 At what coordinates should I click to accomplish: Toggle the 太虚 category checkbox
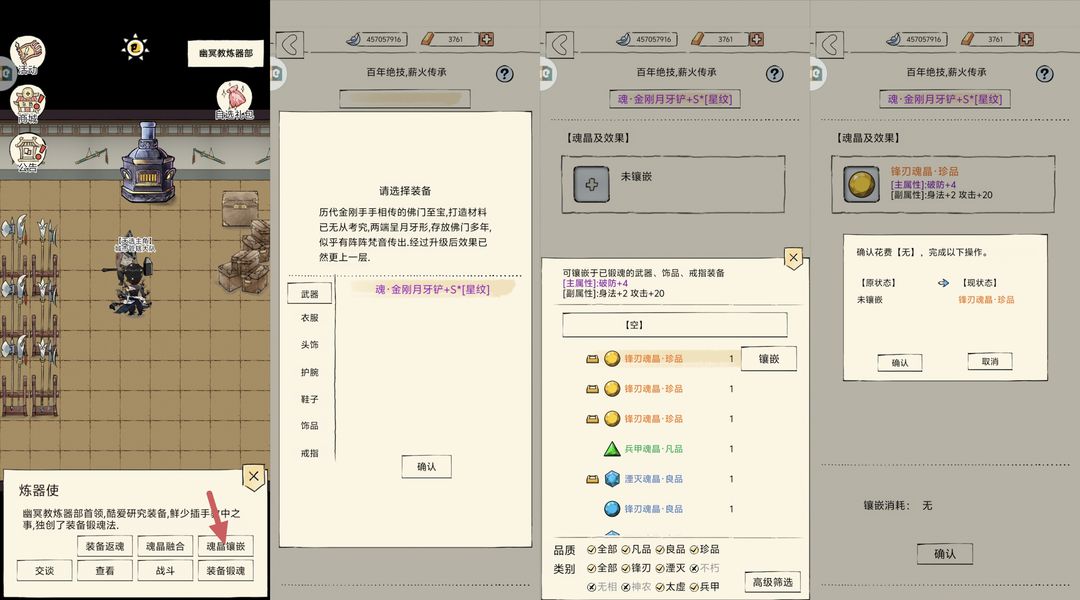point(670,587)
